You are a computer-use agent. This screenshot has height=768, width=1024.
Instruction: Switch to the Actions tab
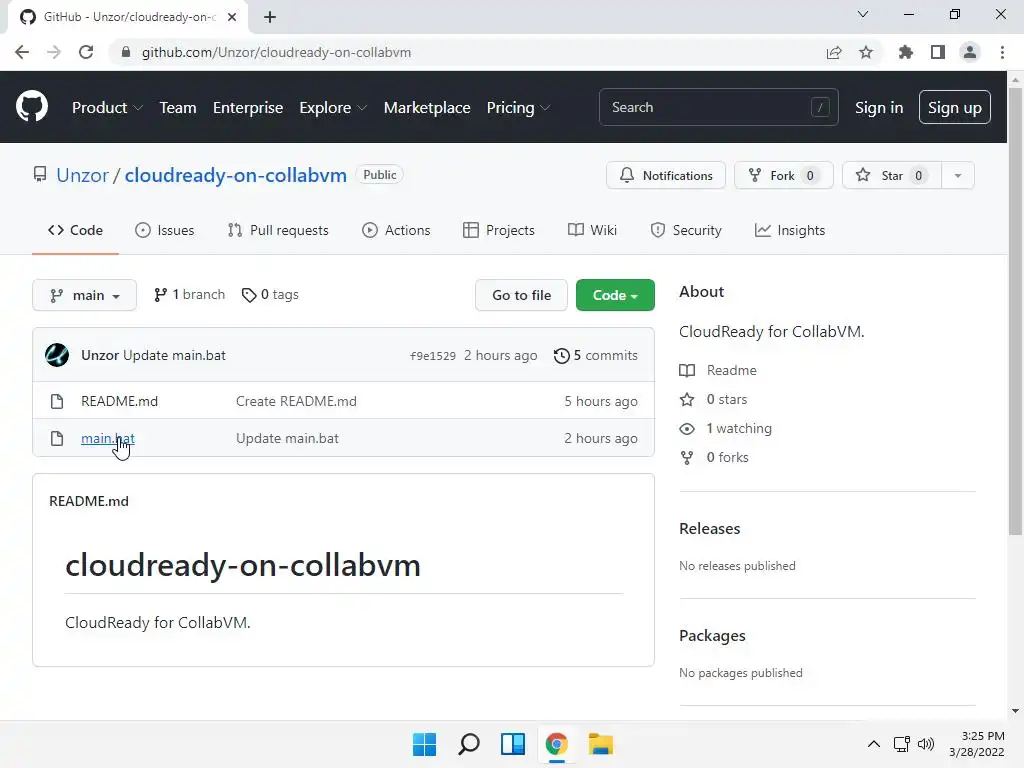[396, 230]
